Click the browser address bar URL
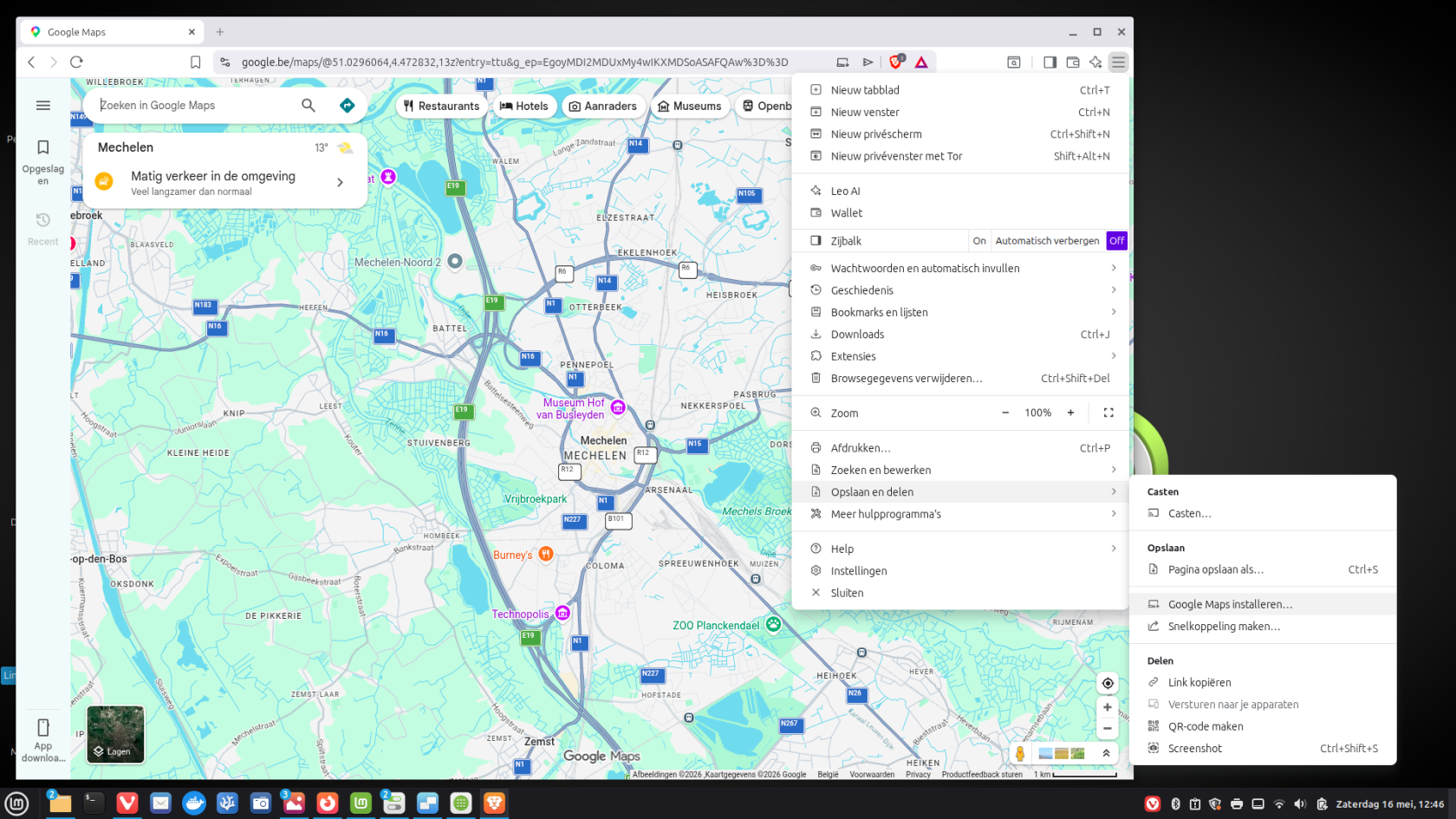 click(x=515, y=62)
